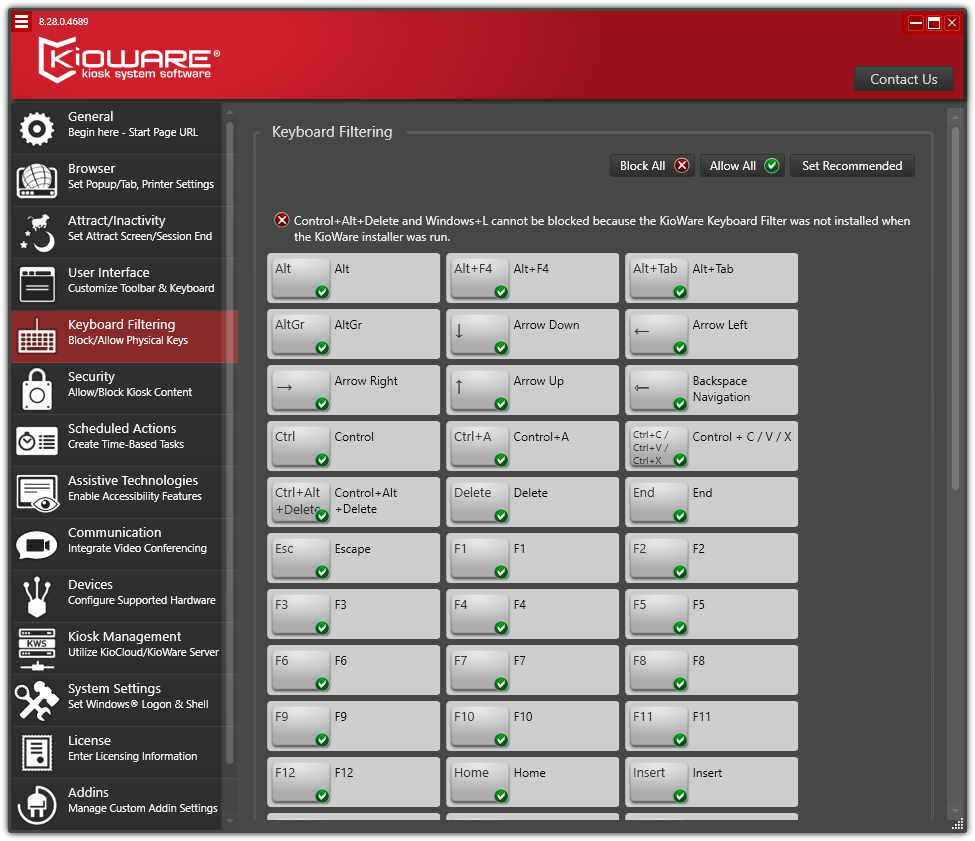The height and width of the screenshot is (841, 975).
Task: Open Addins custom settings section
Action: 124,804
